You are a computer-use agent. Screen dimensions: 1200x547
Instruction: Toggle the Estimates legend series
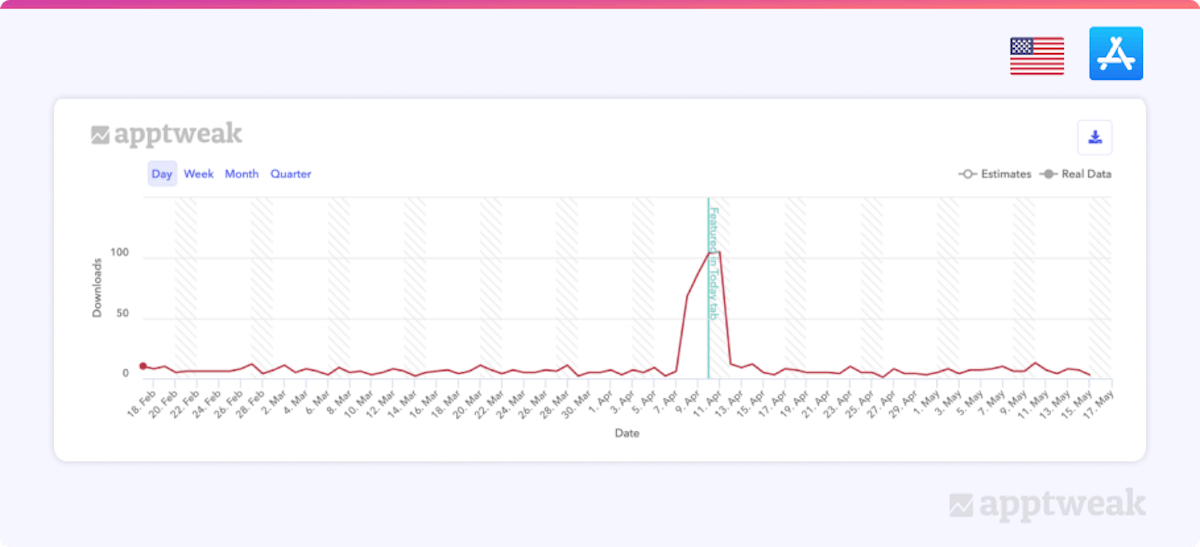click(x=994, y=174)
